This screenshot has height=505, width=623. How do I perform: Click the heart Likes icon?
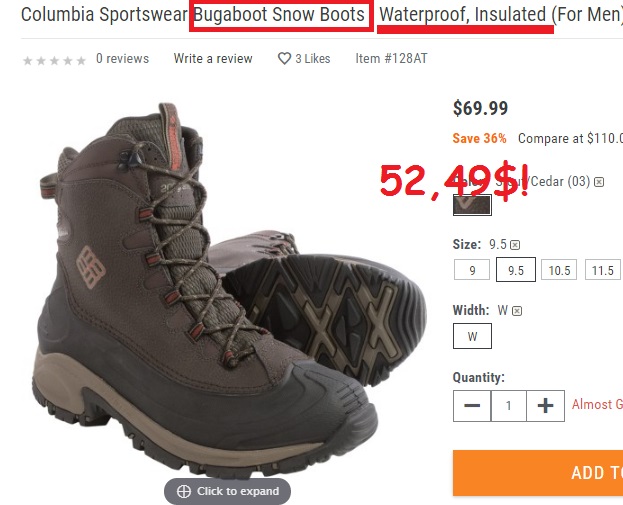(x=284, y=59)
